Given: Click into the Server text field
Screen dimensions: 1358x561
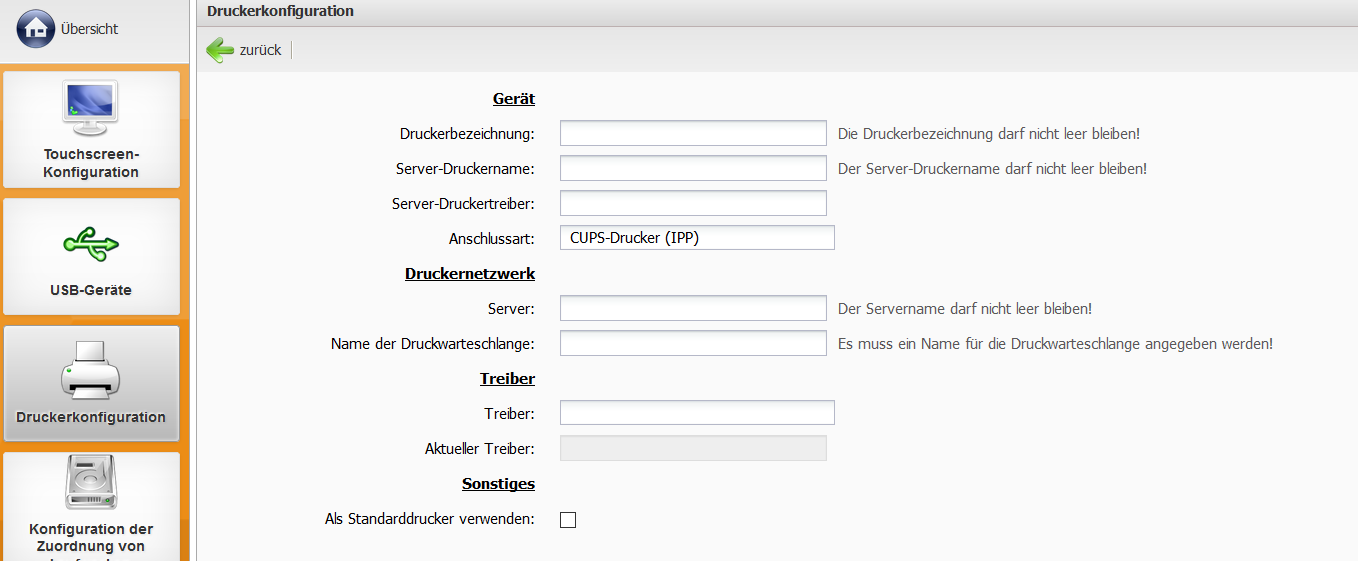Looking at the screenshot, I should coord(692,309).
